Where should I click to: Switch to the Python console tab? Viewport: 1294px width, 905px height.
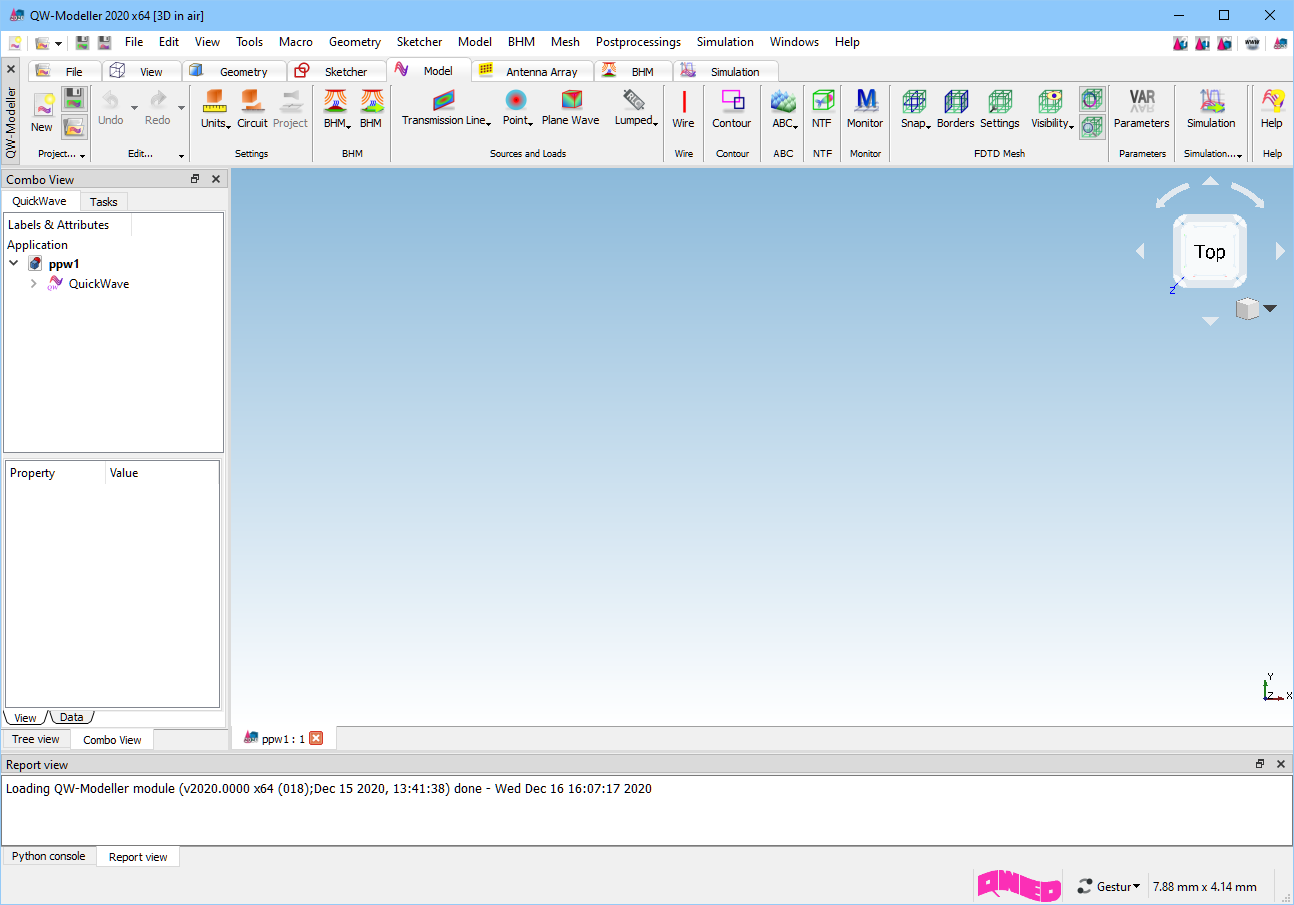point(49,857)
